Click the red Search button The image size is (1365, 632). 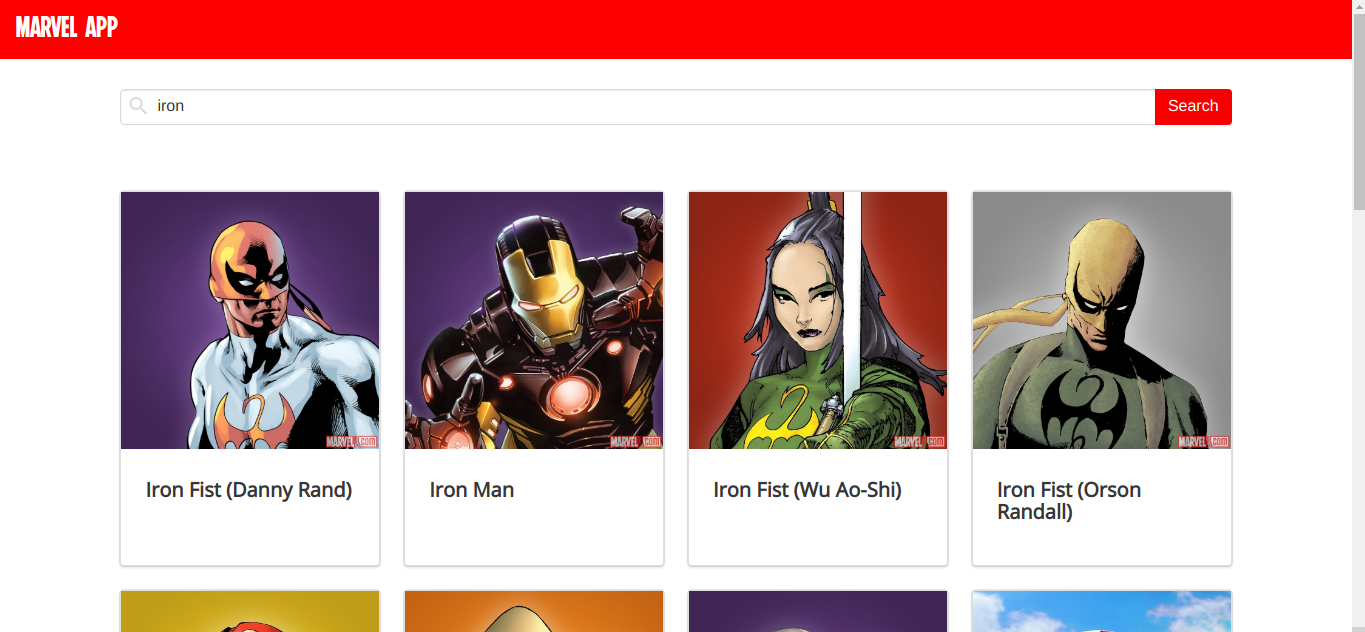click(x=1193, y=107)
